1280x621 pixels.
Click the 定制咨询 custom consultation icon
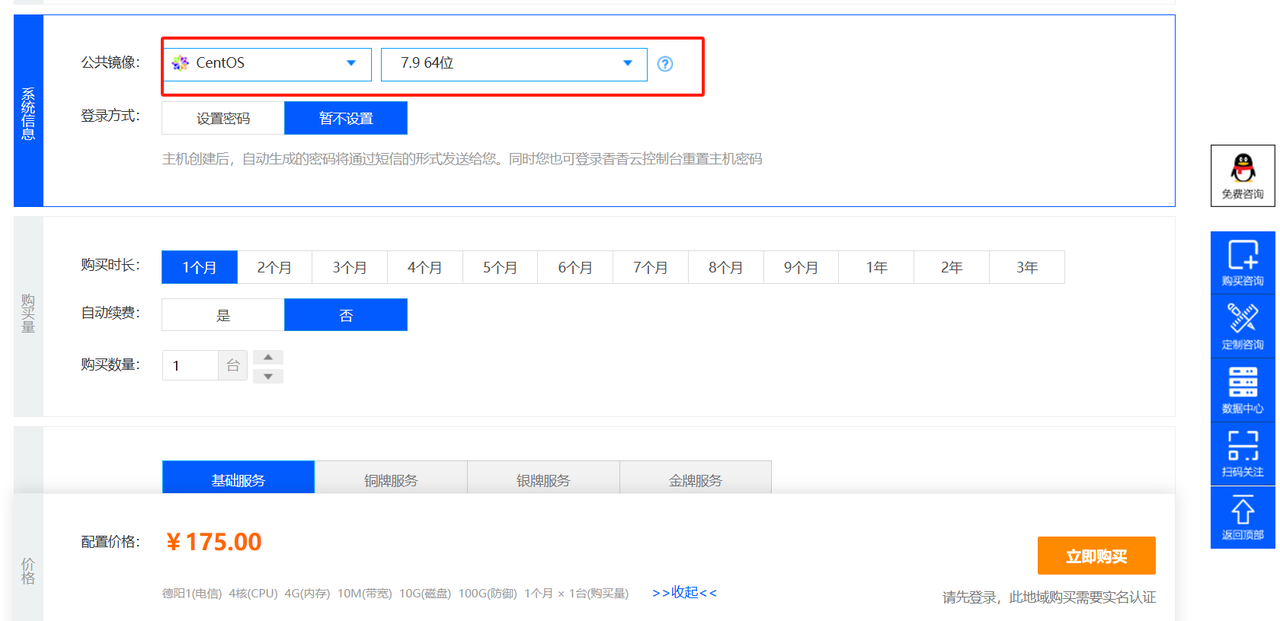coord(1242,320)
